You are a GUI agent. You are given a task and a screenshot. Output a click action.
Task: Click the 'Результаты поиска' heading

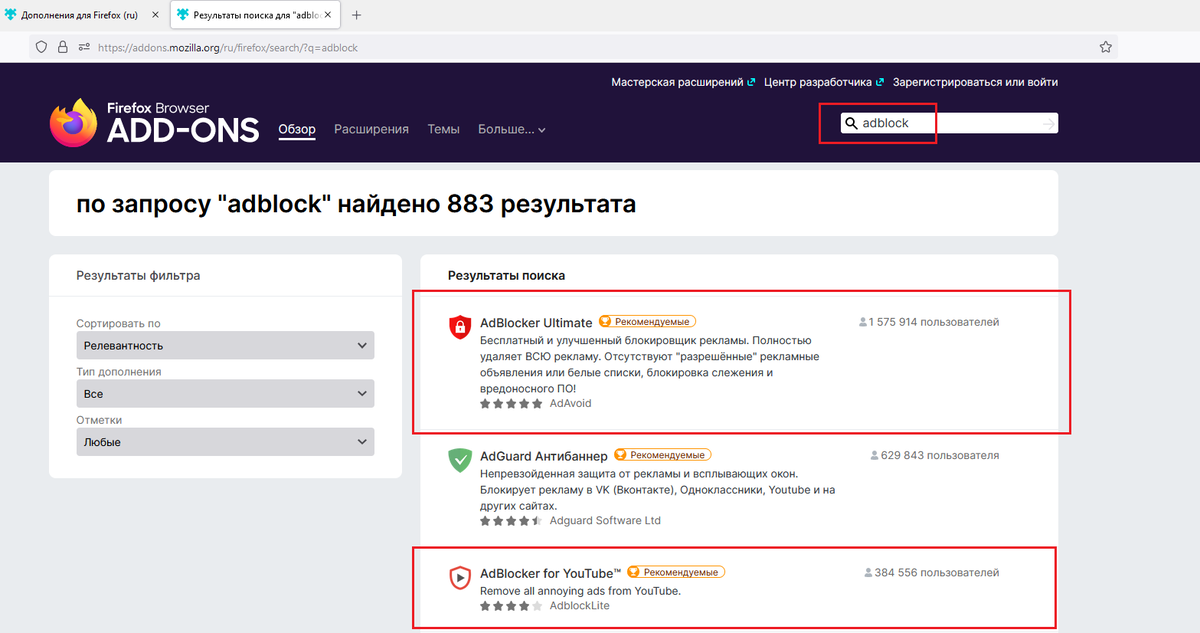[x=506, y=276]
